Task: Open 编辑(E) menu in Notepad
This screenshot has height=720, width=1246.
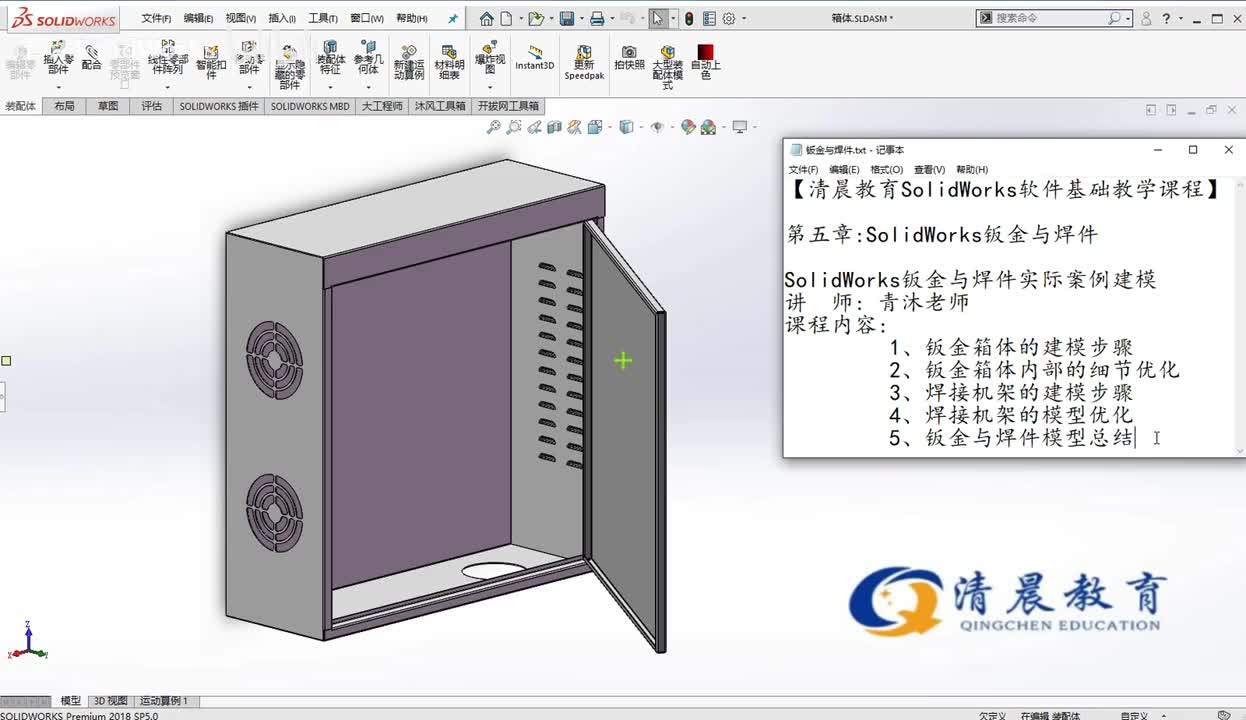Action: point(844,170)
